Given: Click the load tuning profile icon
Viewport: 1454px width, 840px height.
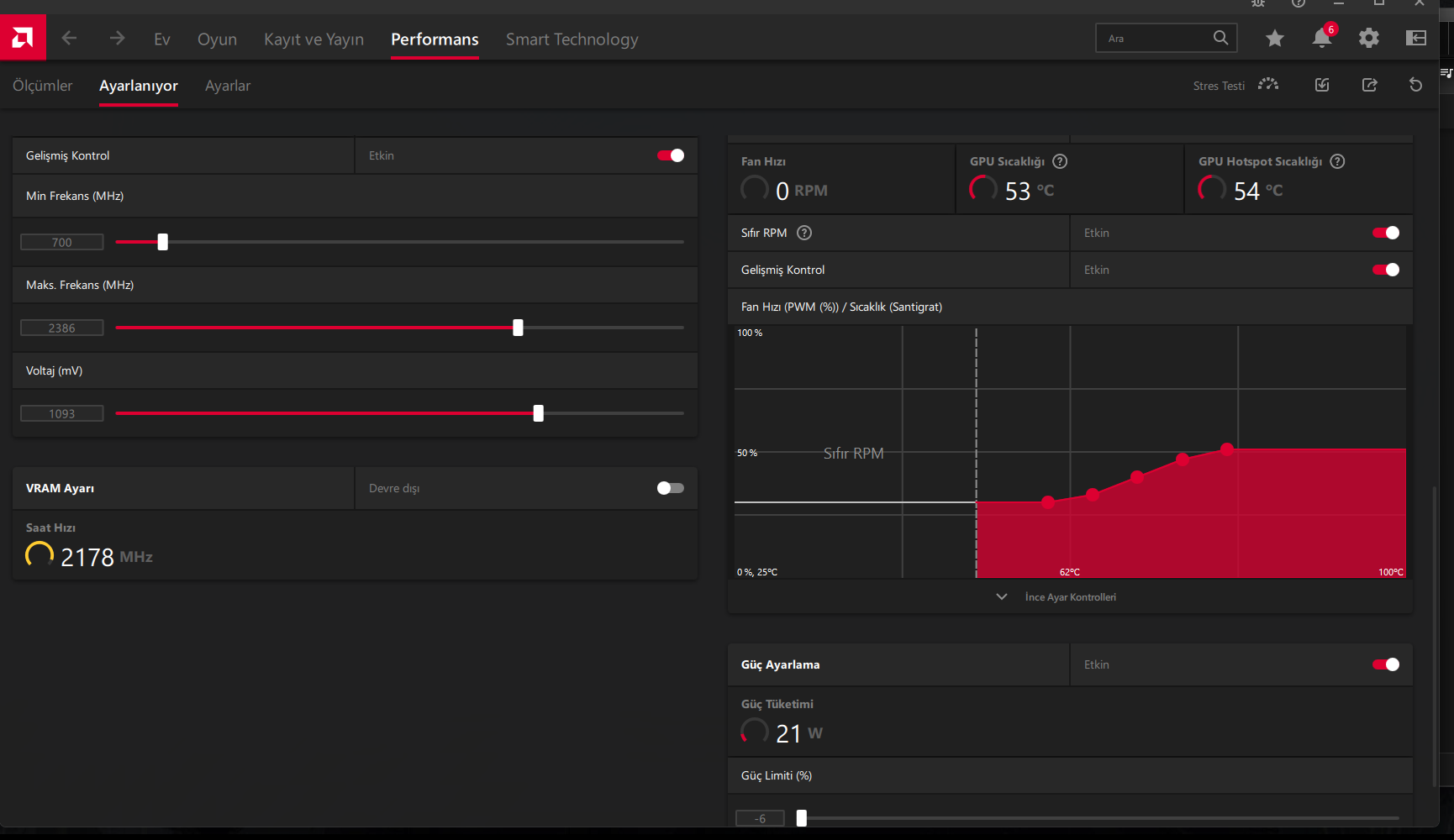Looking at the screenshot, I should click(1322, 85).
